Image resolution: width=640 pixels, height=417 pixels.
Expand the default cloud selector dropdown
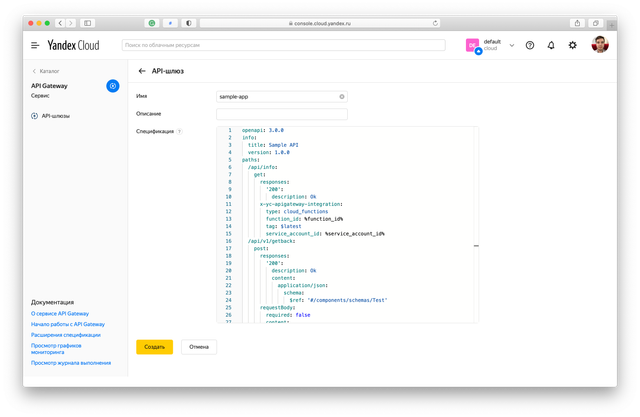click(512, 45)
